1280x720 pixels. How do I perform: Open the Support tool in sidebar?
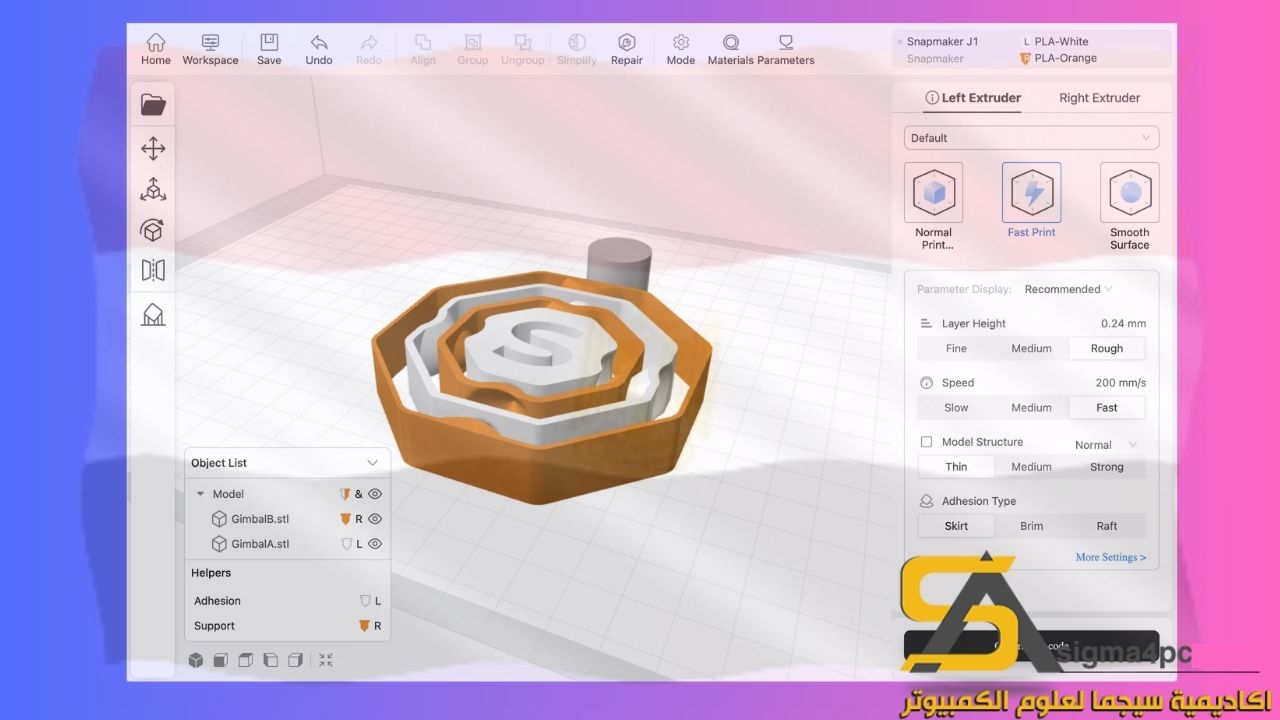(153, 315)
